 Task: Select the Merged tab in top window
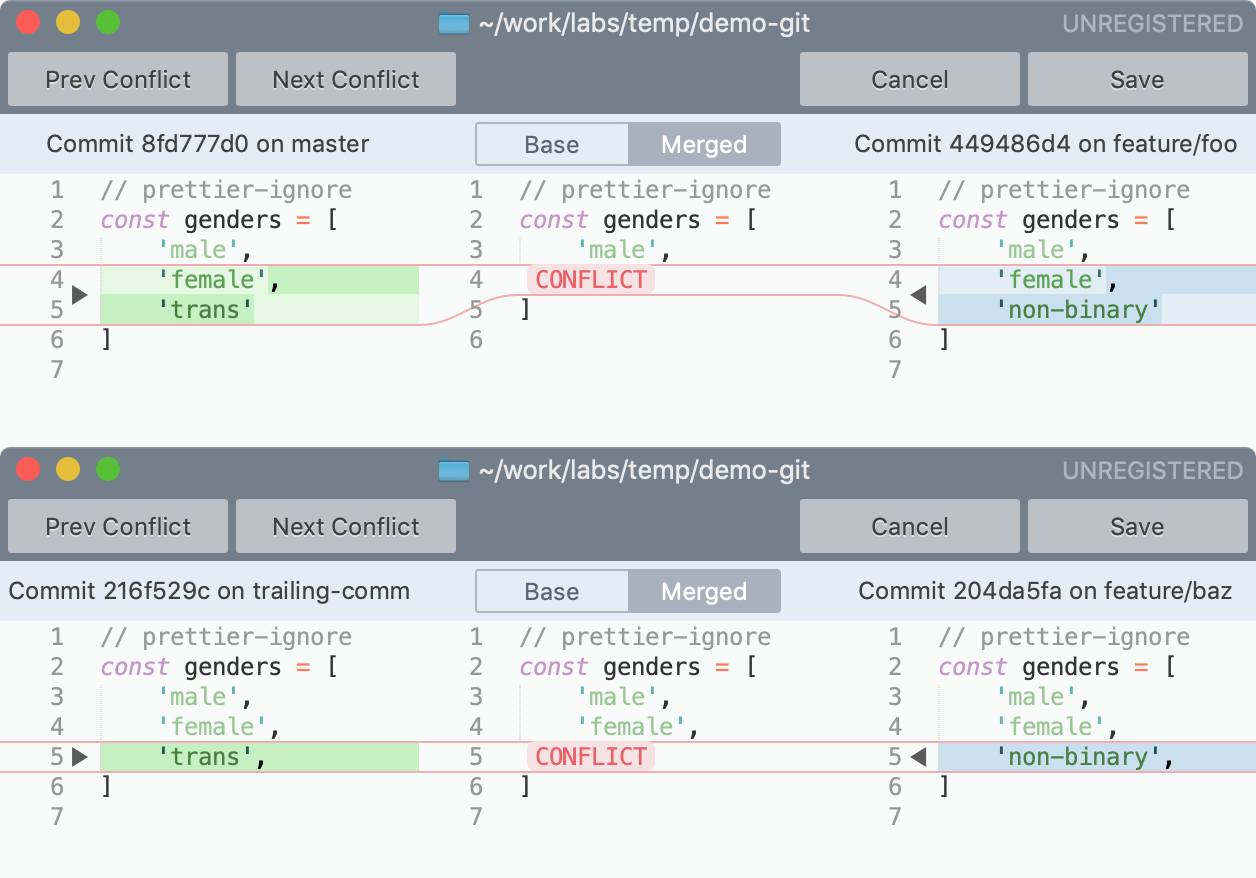[x=704, y=144]
